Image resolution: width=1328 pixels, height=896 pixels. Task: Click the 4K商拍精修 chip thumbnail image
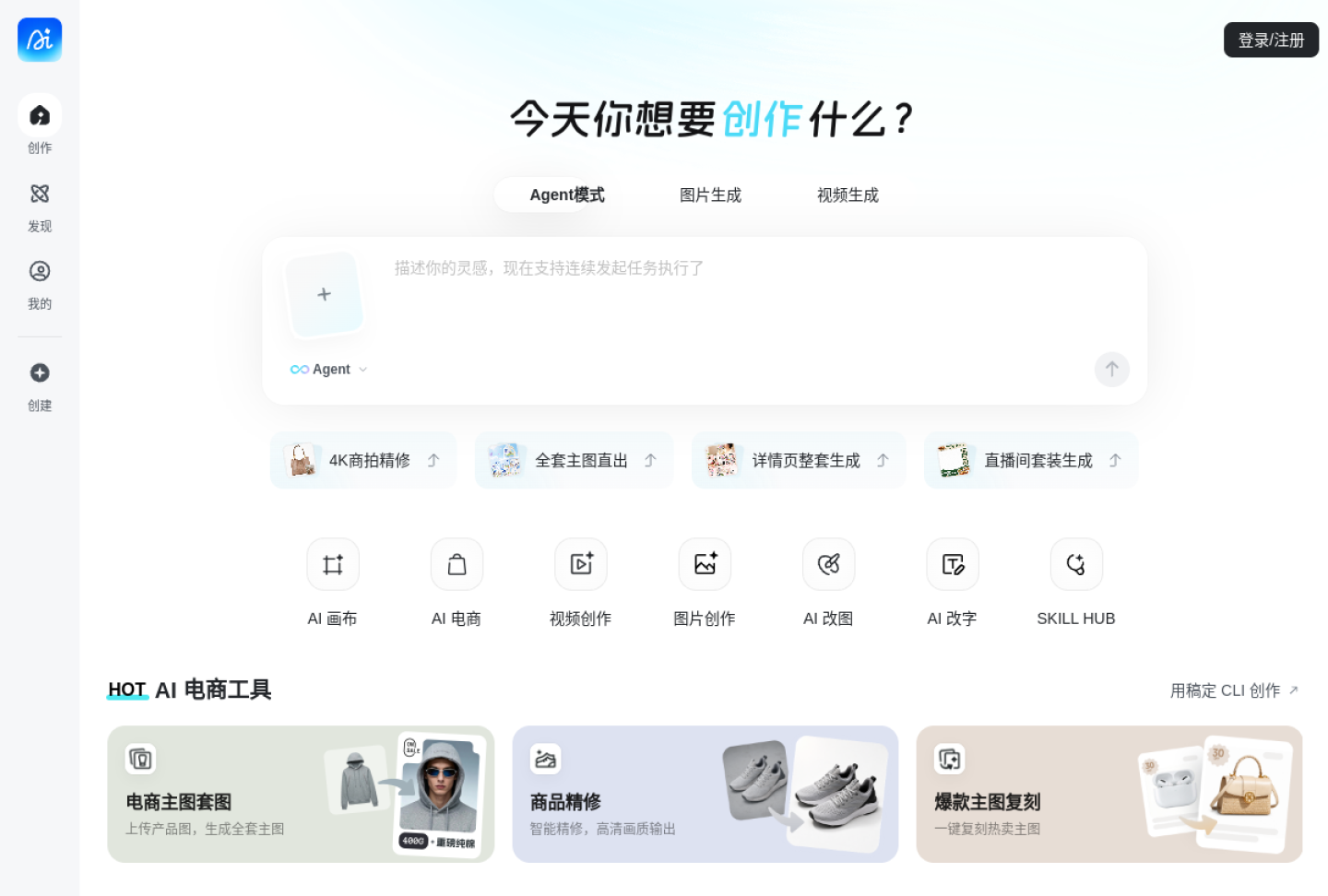(302, 460)
